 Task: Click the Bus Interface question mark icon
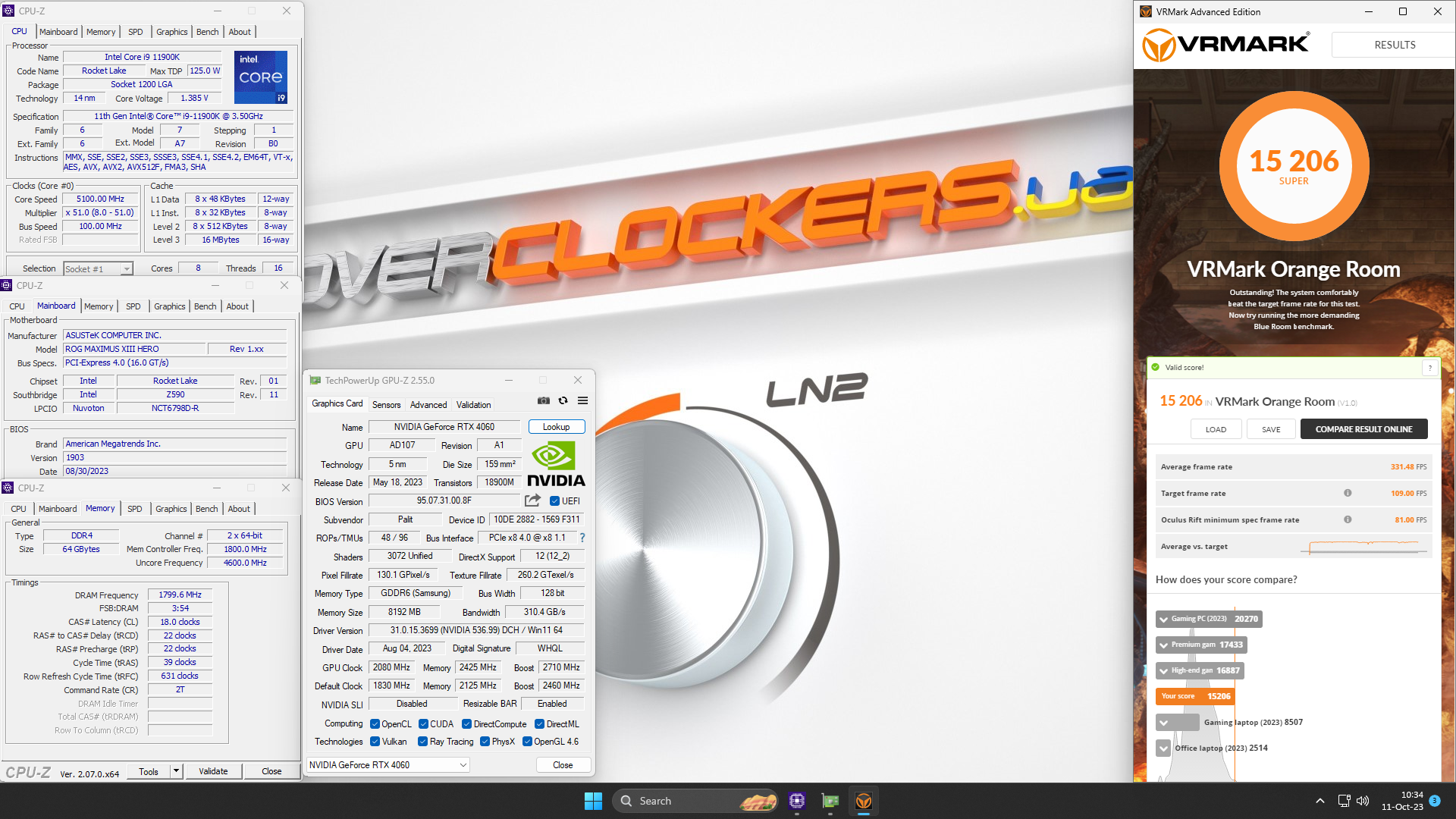(582, 538)
